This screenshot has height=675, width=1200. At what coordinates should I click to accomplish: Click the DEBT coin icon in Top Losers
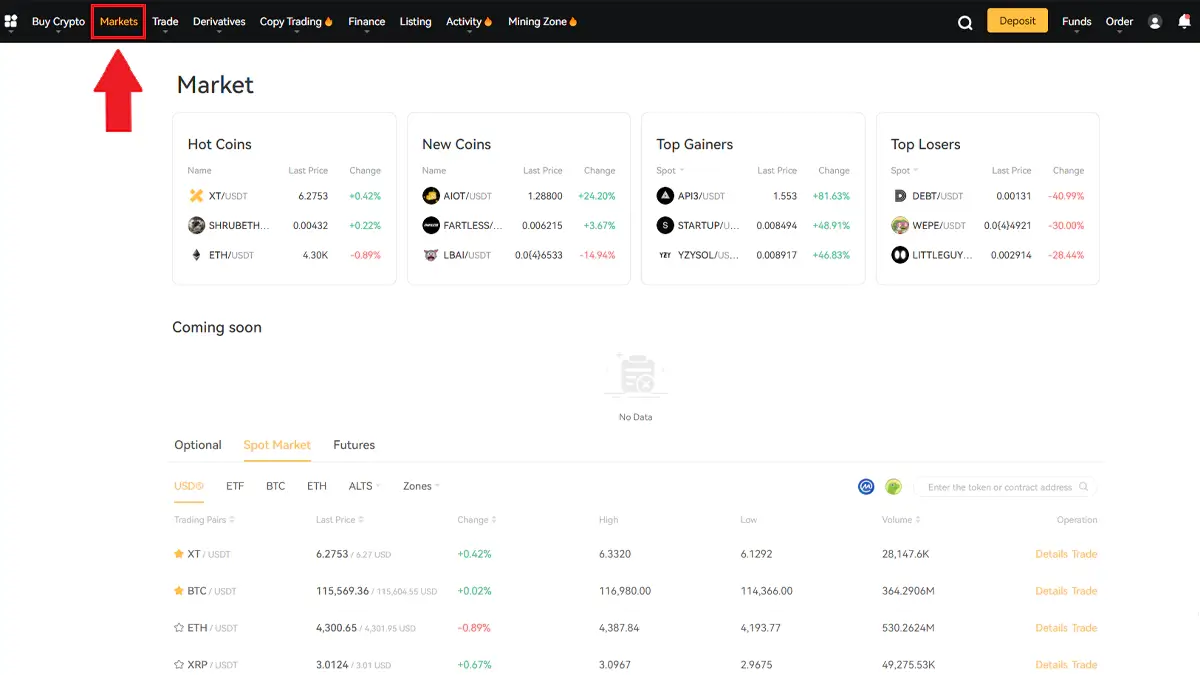(900, 196)
